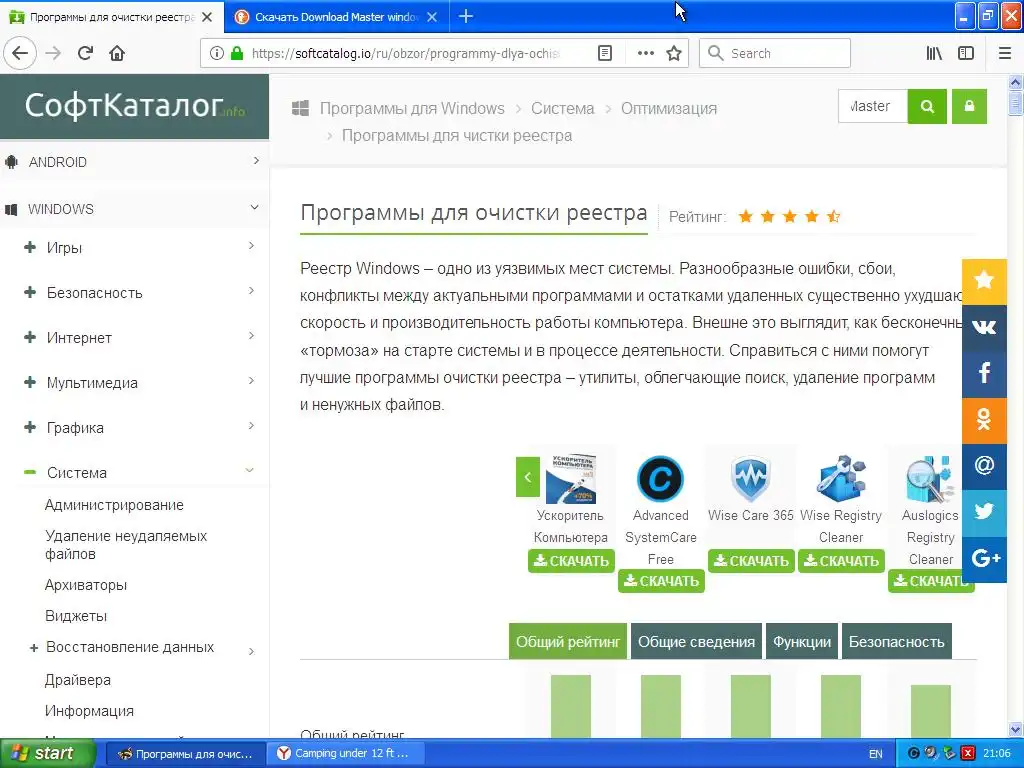The image size is (1024, 768).
Task: Open Wise Registry Cleaner icon
Action: tap(841, 479)
